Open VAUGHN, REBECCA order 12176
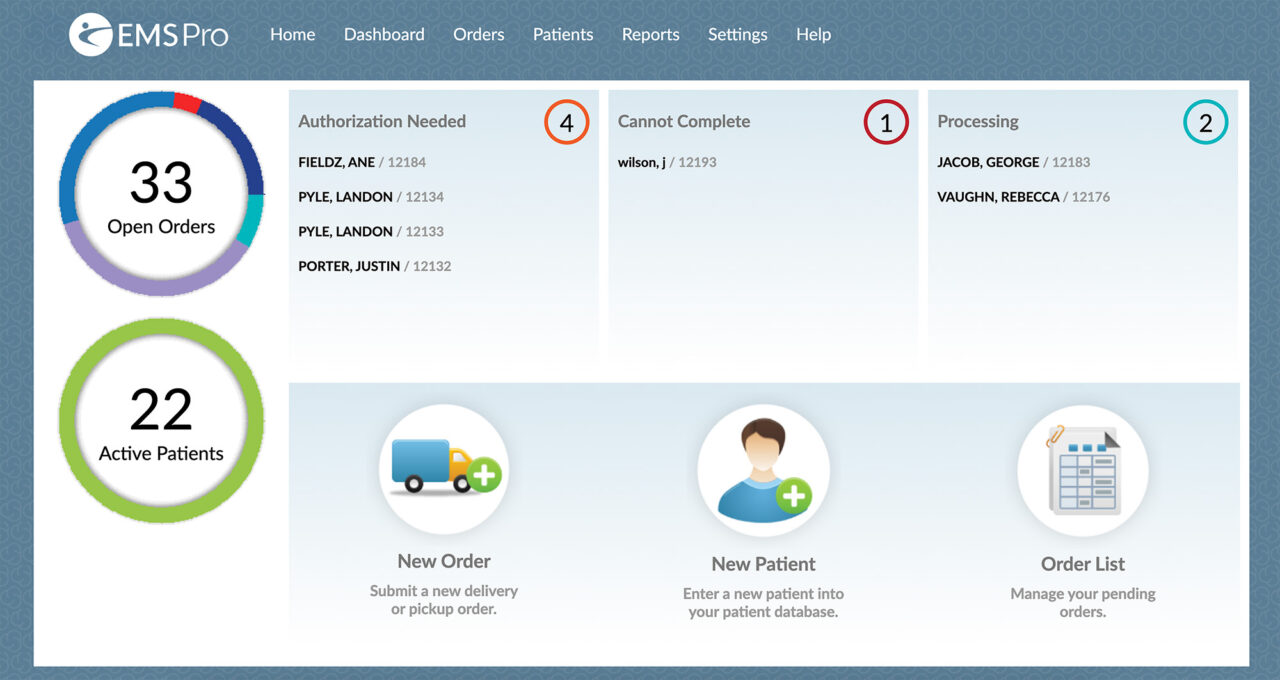Image resolution: width=1280 pixels, height=680 pixels. pos(1023,197)
